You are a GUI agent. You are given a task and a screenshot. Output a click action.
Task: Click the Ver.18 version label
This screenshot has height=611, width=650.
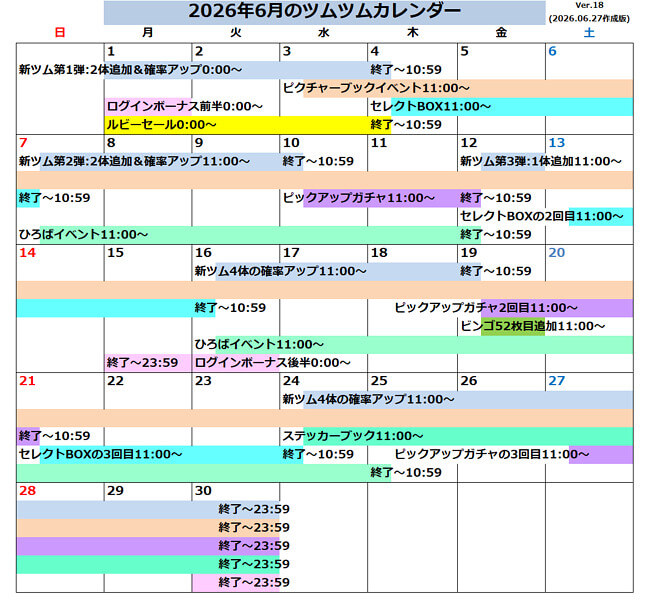tap(589, 5)
